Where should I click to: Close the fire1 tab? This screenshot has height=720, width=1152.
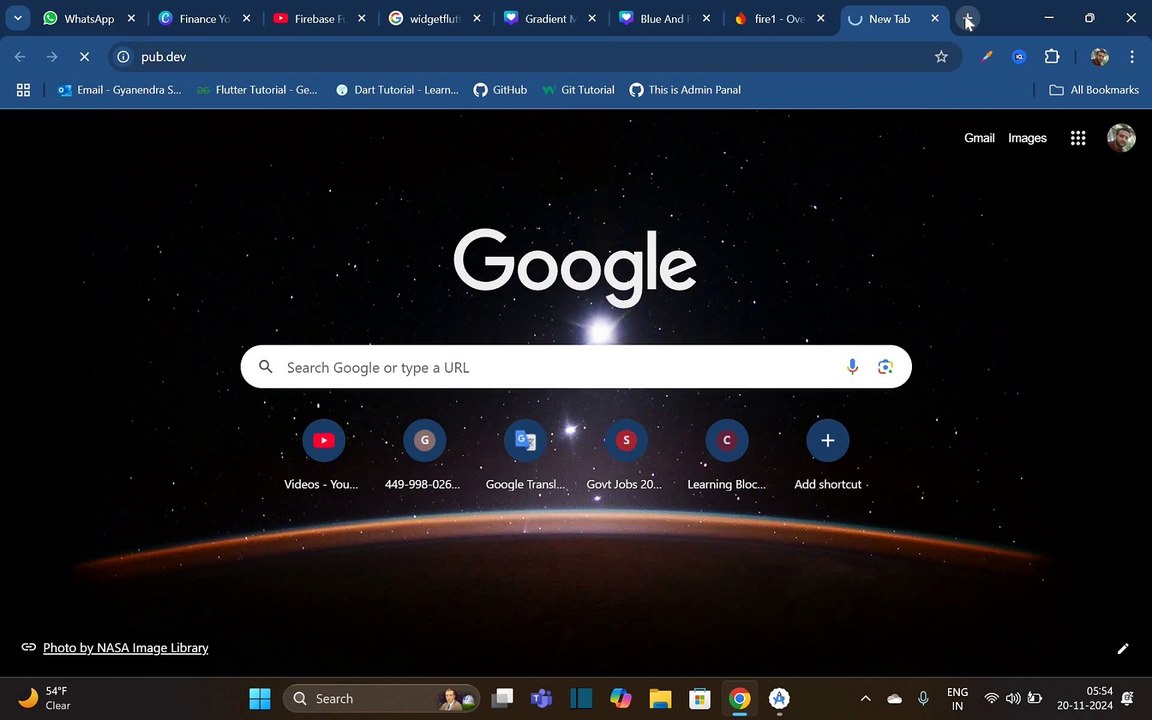coord(821,18)
